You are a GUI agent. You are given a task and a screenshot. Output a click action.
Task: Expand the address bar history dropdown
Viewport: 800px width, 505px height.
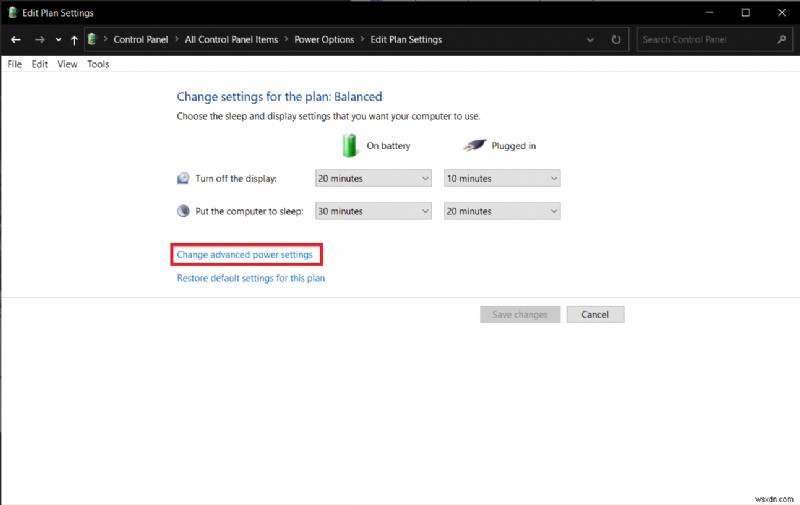coord(590,40)
